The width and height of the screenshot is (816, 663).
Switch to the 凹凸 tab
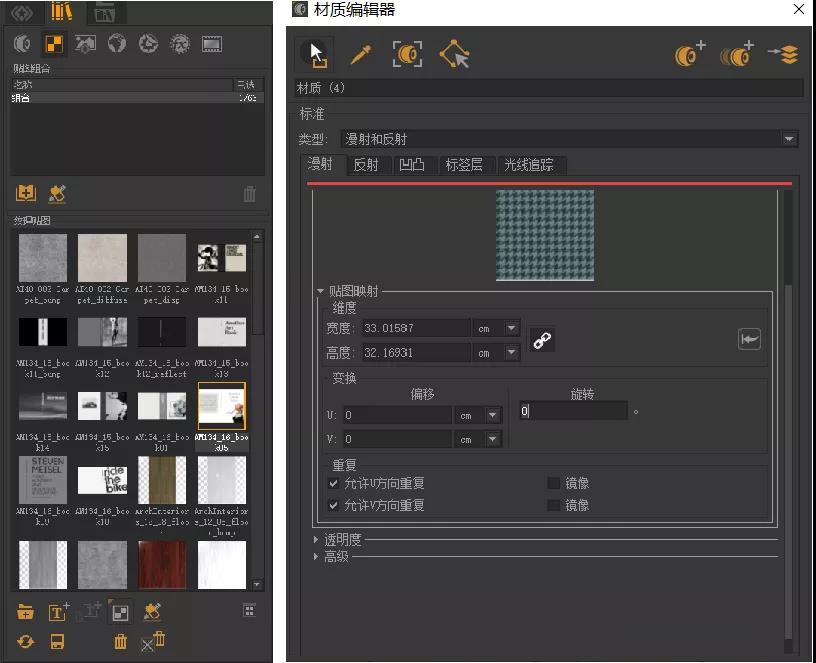coord(414,165)
